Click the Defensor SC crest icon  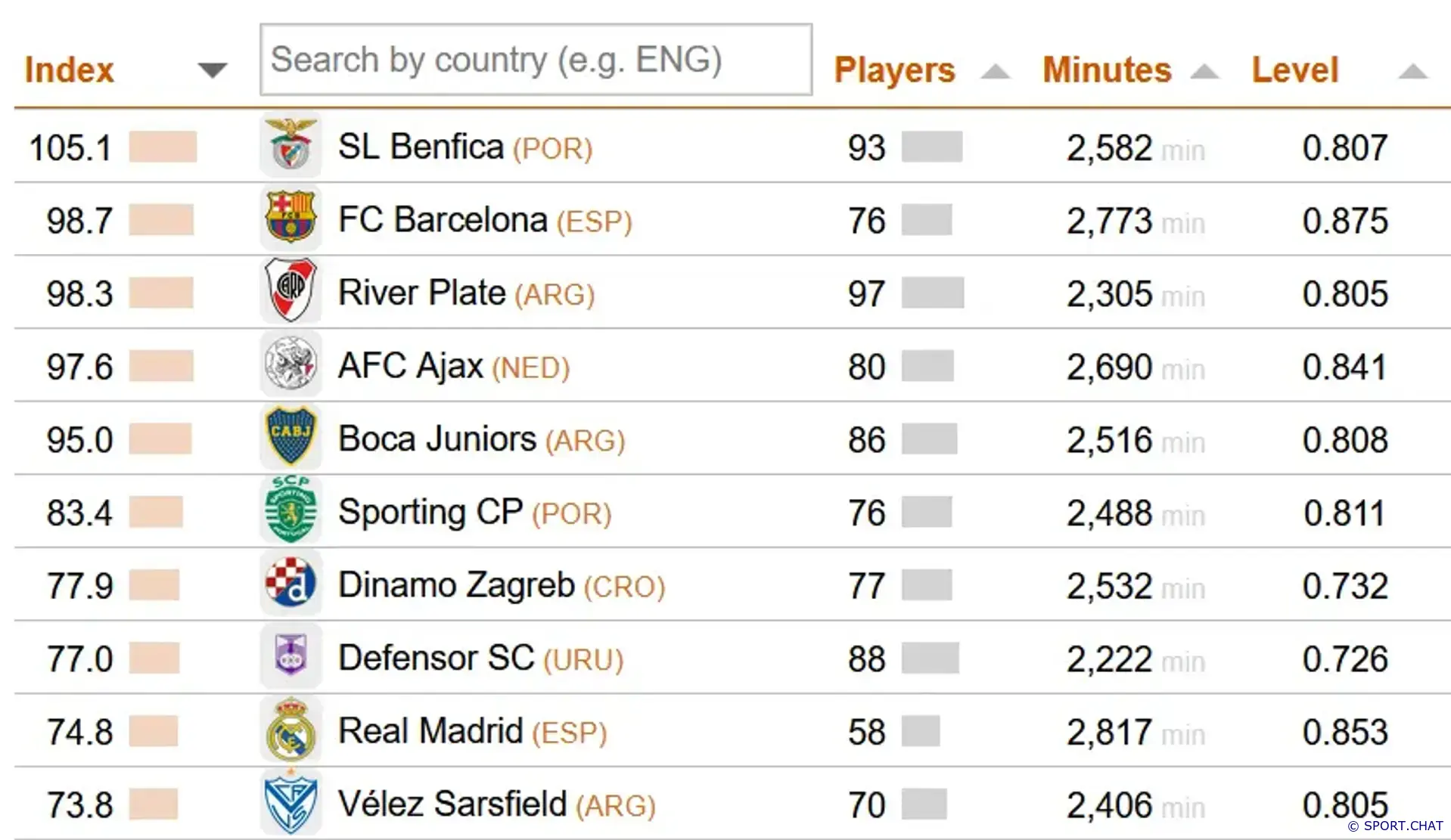[291, 656]
